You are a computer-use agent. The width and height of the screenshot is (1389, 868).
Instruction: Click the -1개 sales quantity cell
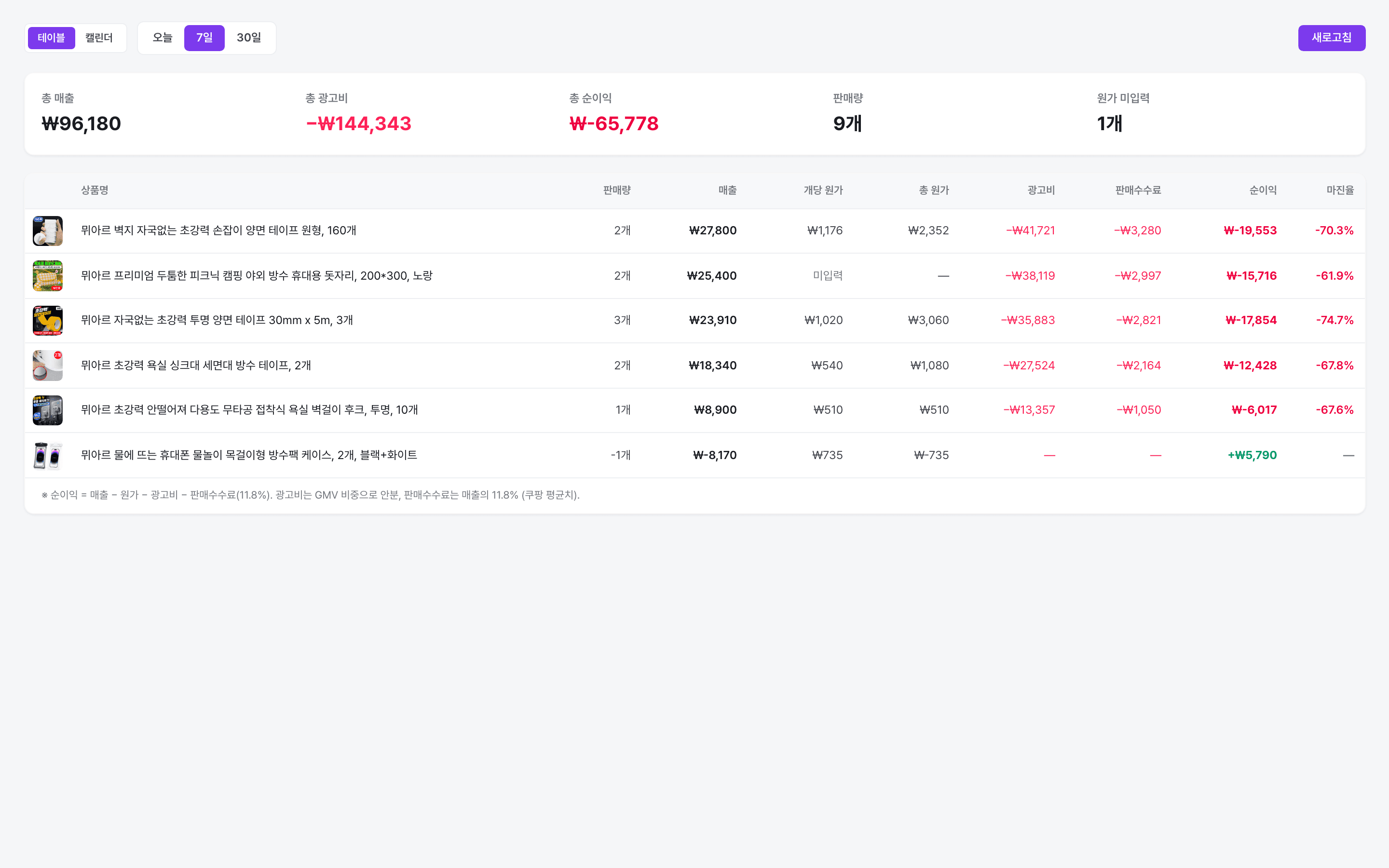(x=620, y=455)
